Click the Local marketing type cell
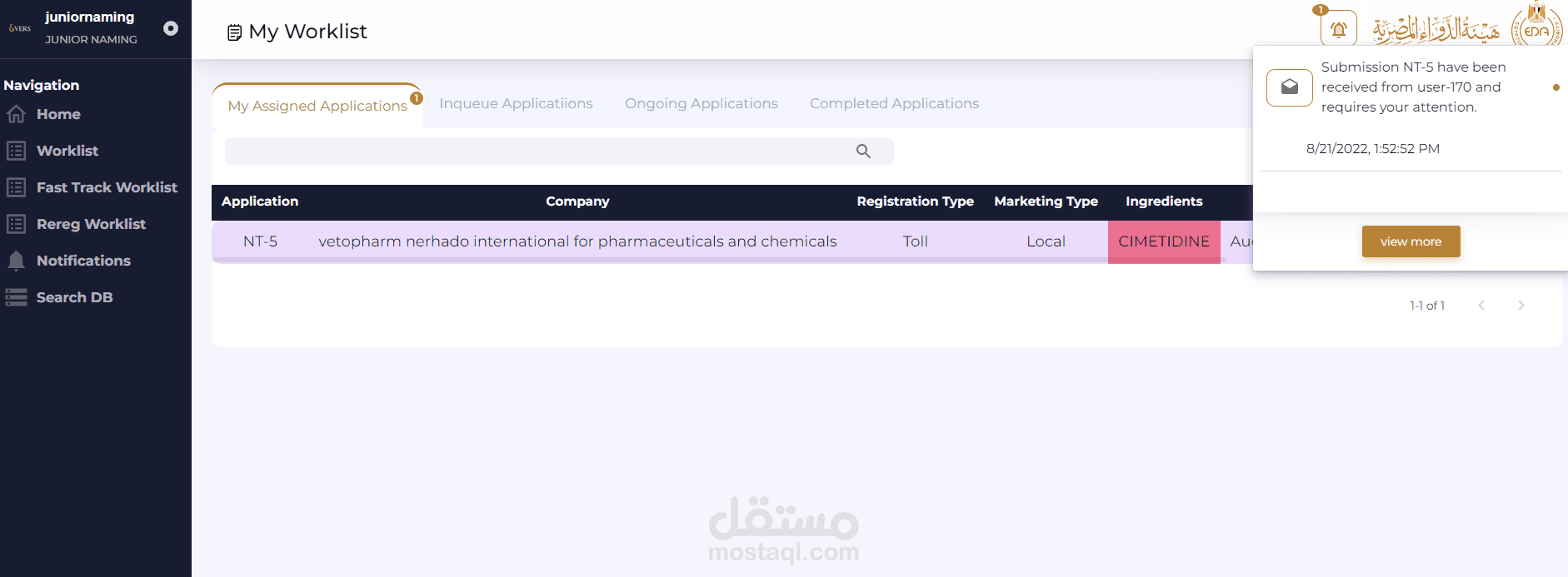Image resolution: width=1568 pixels, height=577 pixels. 1046,241
